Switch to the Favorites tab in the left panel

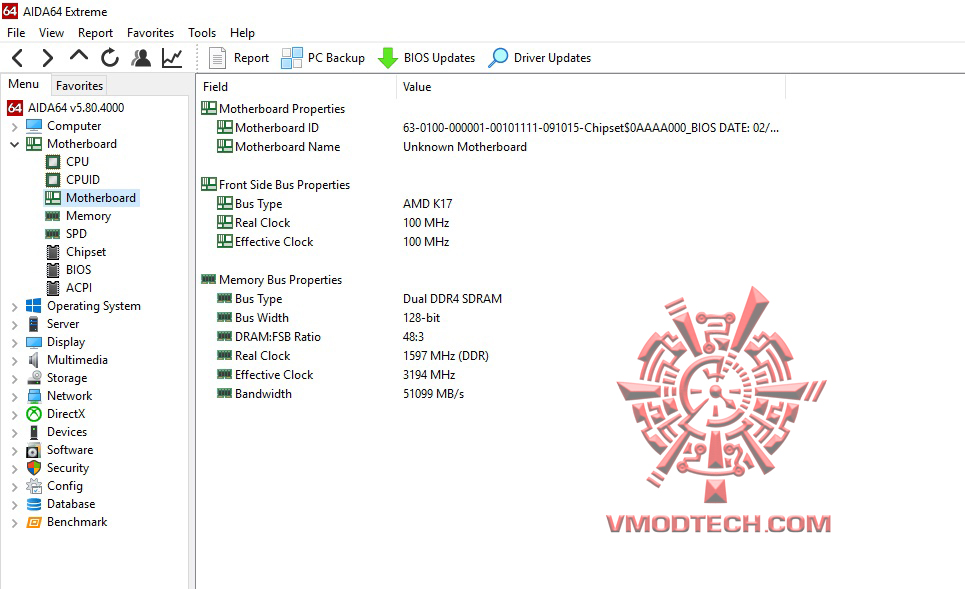click(79, 86)
